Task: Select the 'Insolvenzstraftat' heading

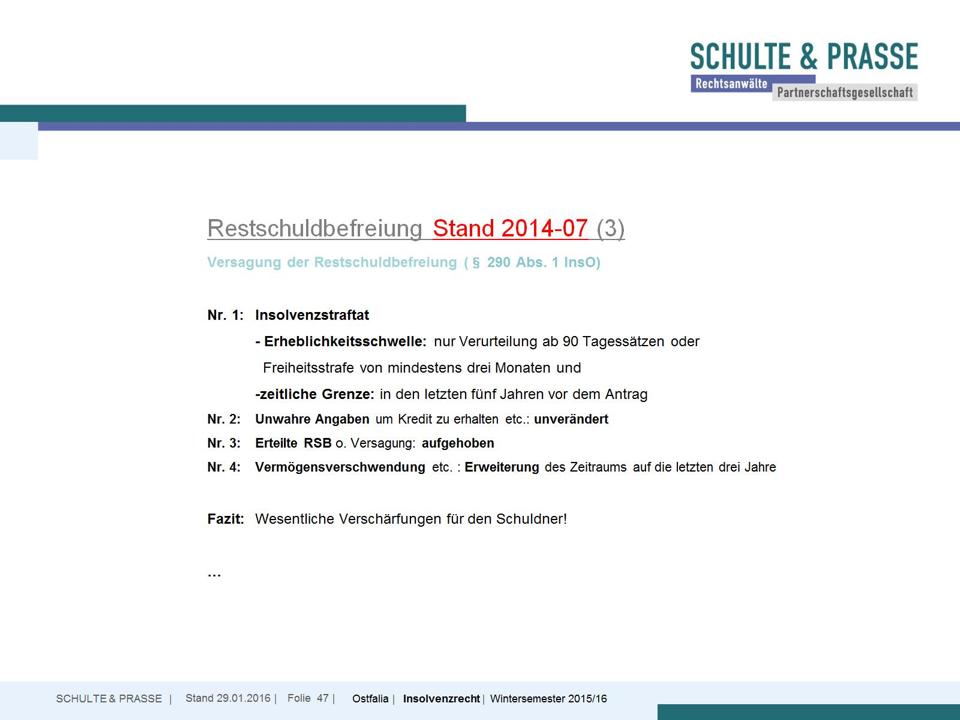Action: [312, 315]
